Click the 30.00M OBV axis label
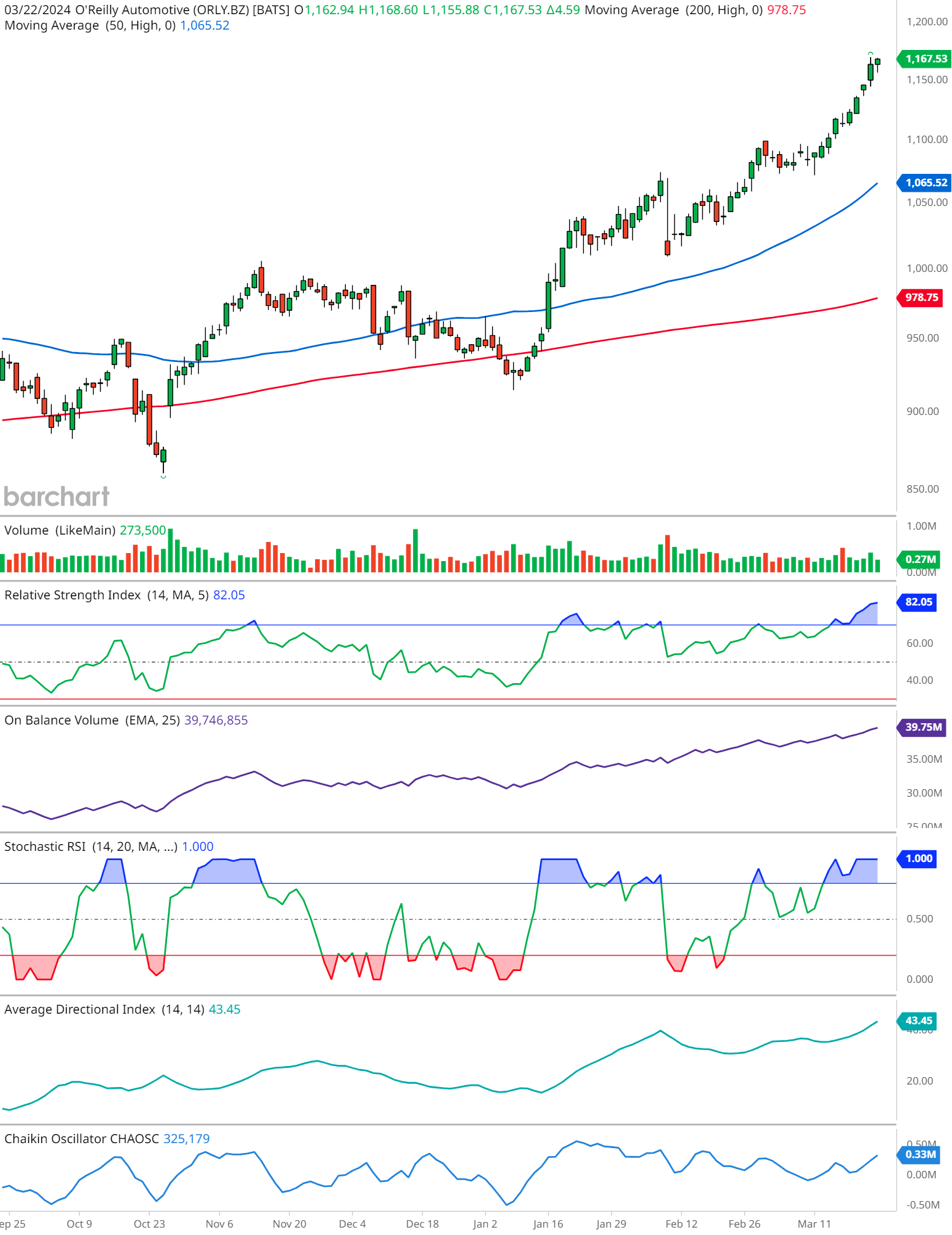 pos(924,793)
